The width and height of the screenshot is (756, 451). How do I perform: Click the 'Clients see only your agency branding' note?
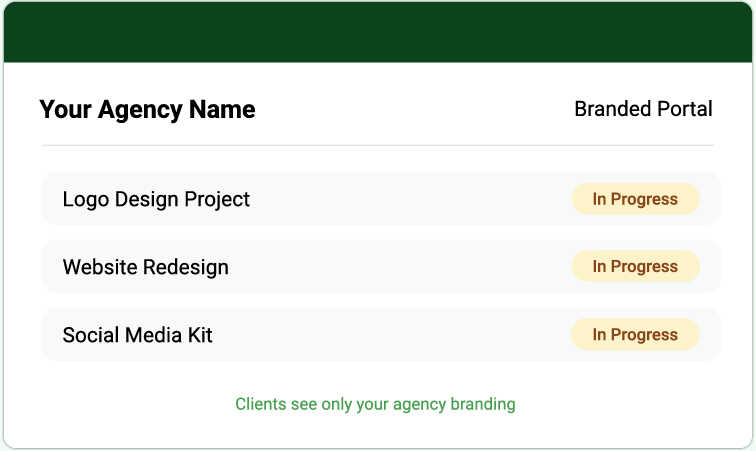pyautogui.click(x=375, y=404)
